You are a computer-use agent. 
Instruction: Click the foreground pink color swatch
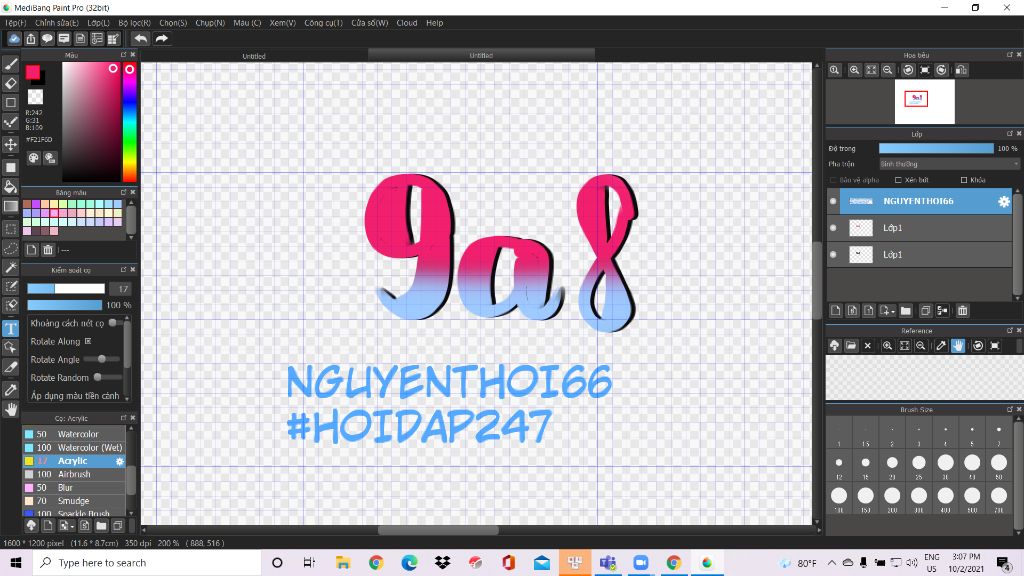(x=33, y=72)
